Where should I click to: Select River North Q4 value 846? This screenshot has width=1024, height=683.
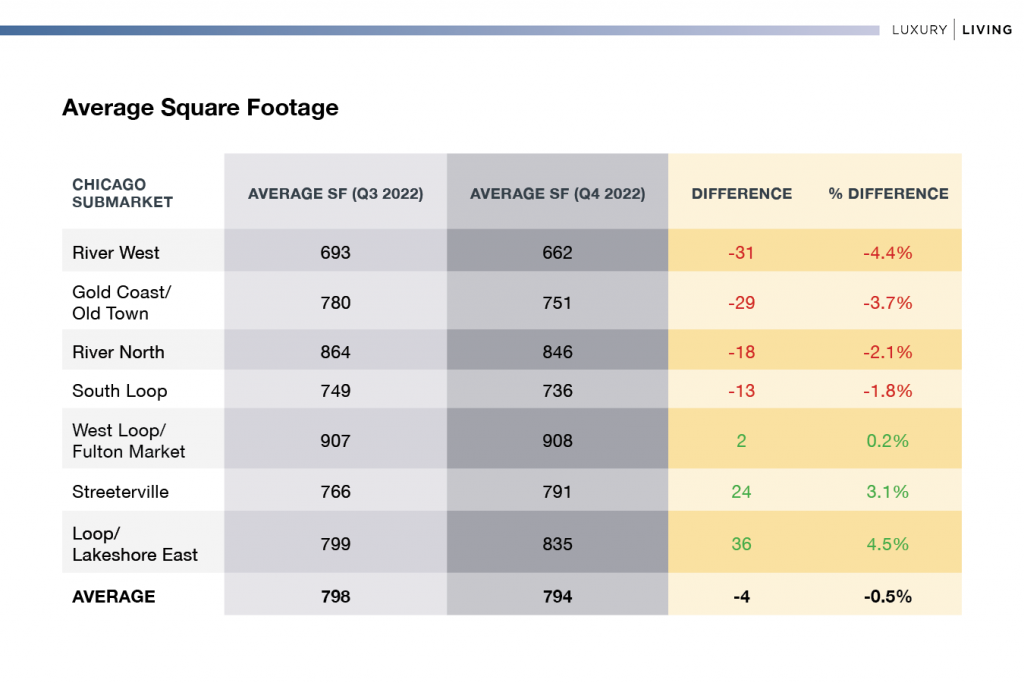pyautogui.click(x=557, y=352)
